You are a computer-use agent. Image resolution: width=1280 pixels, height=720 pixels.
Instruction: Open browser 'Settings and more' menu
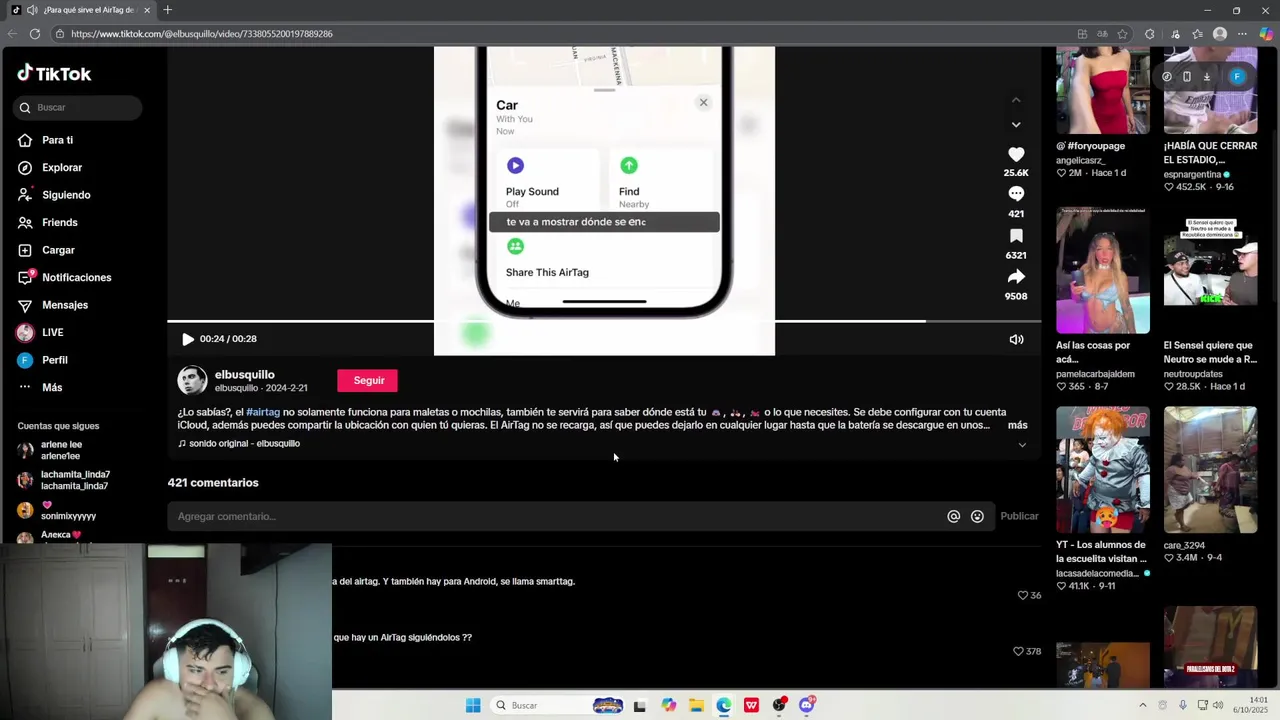coord(1243,34)
